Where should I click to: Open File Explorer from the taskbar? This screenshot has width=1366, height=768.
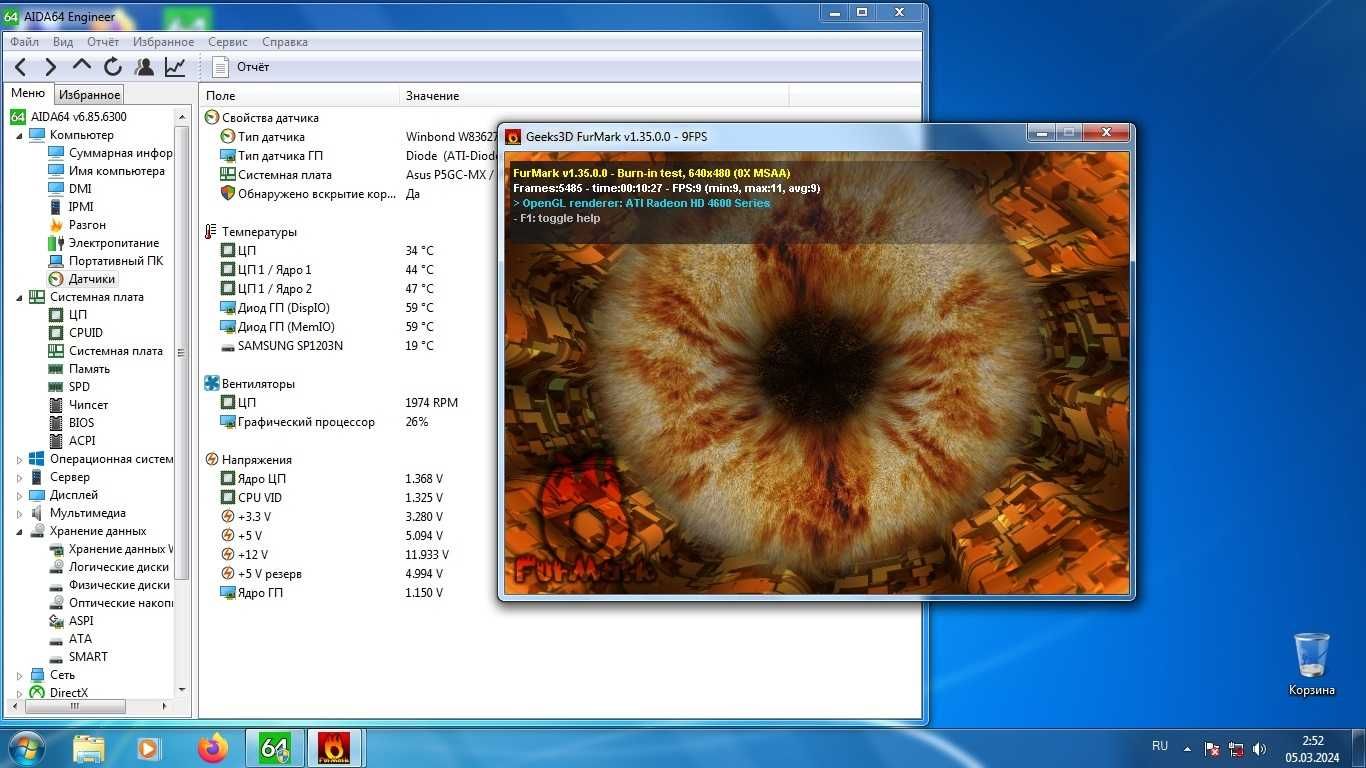(89, 748)
